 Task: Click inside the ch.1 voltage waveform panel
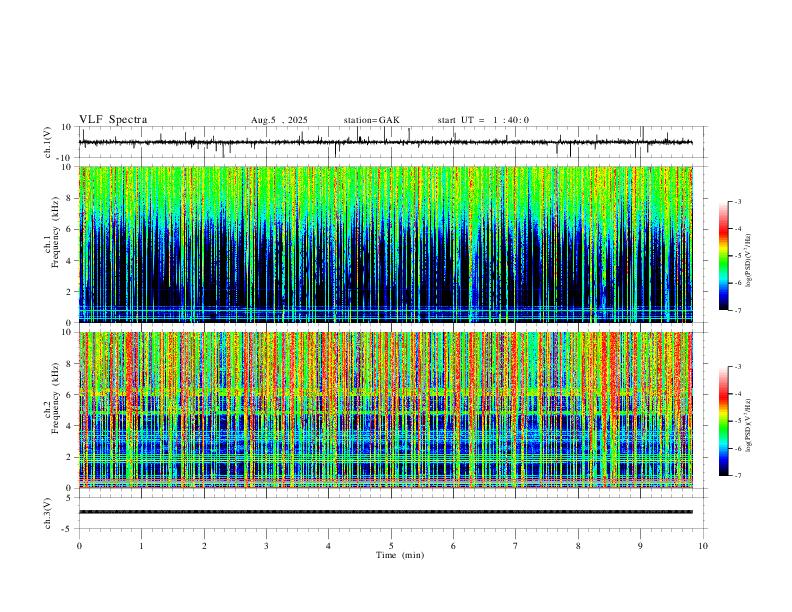(x=392, y=142)
